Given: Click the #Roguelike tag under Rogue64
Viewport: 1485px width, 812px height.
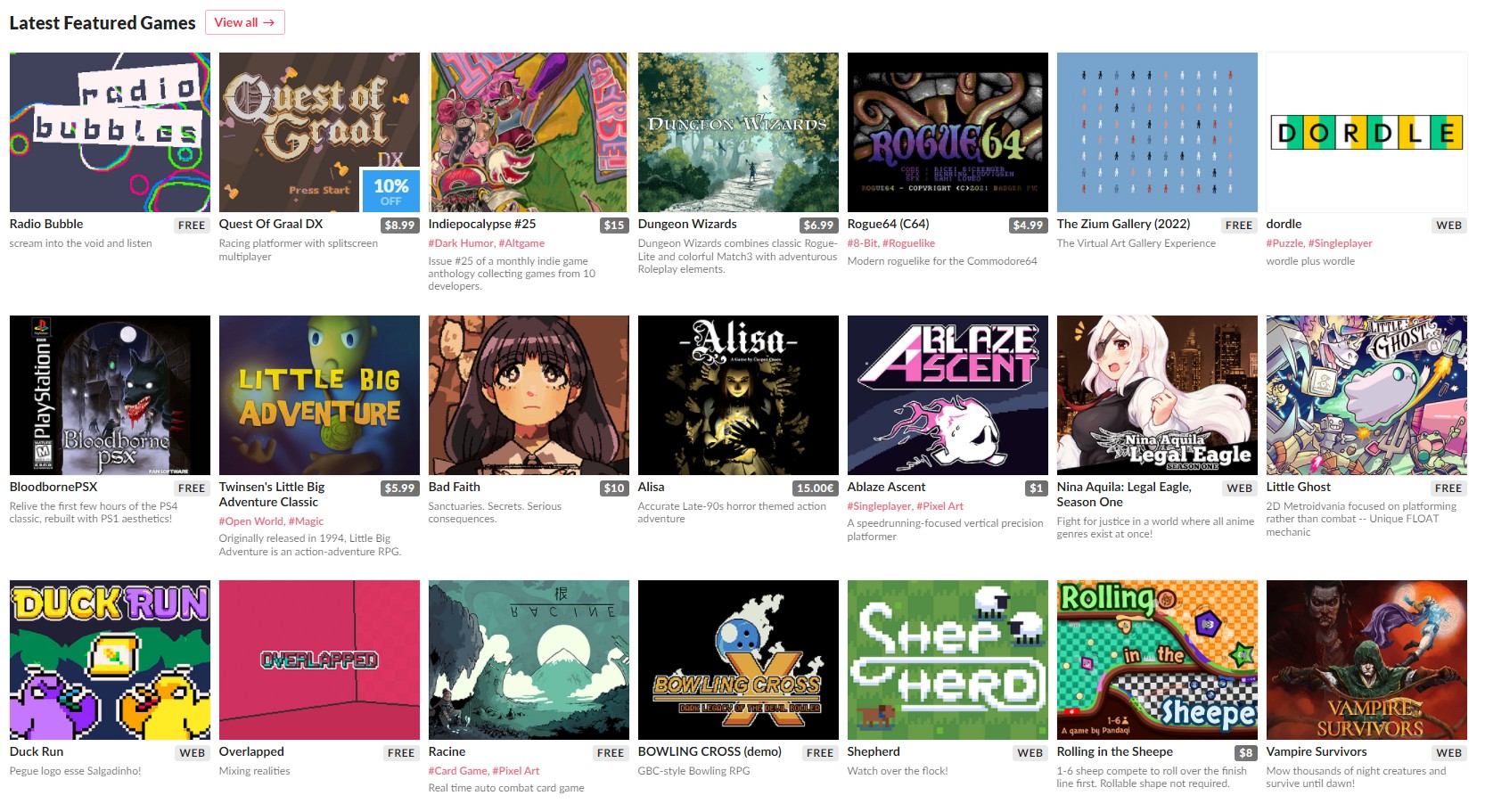Looking at the screenshot, I should [x=908, y=243].
